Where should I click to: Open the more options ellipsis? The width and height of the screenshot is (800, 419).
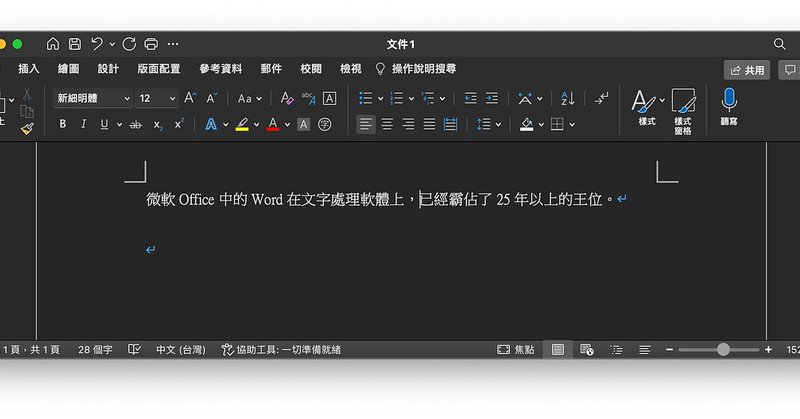coord(173,44)
